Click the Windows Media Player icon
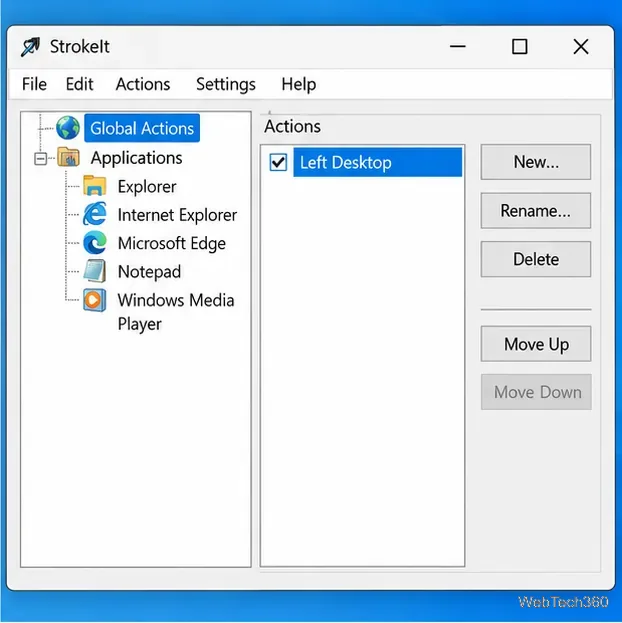This screenshot has height=623, width=622. (95, 300)
